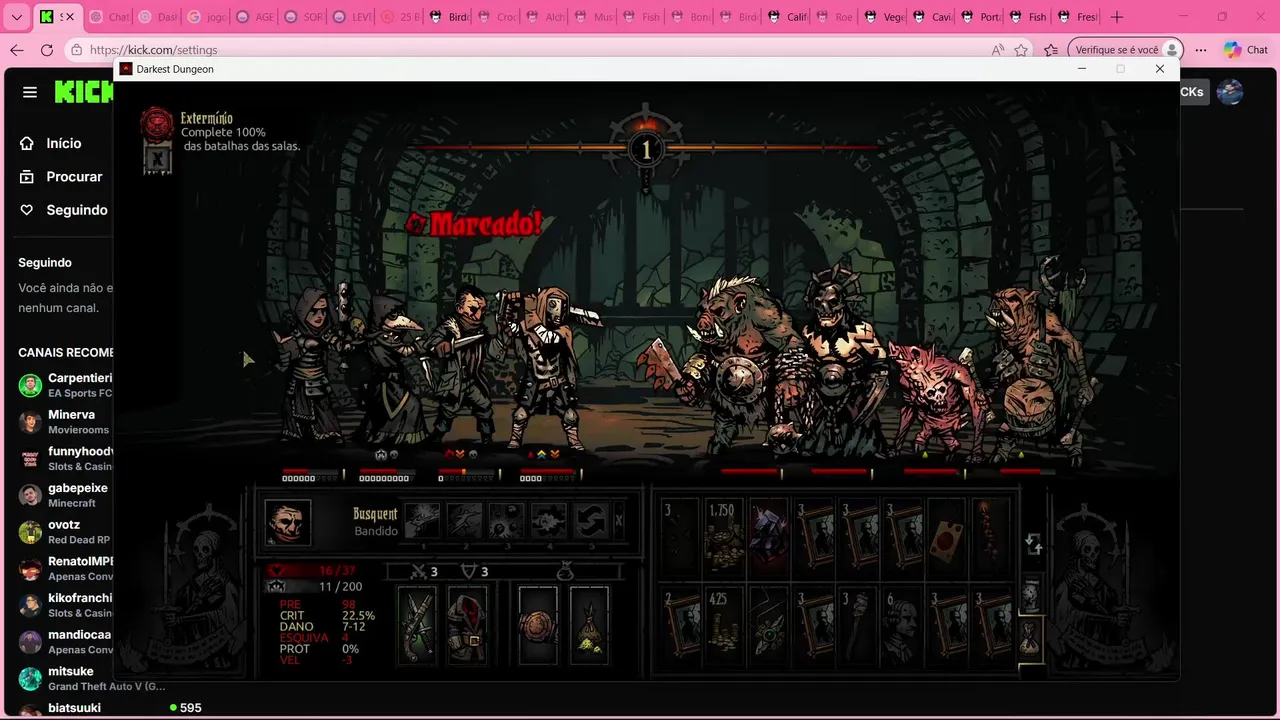1280x720 pixels.
Task: Select Busquent's combat skill slot 4
Action: tap(549, 521)
